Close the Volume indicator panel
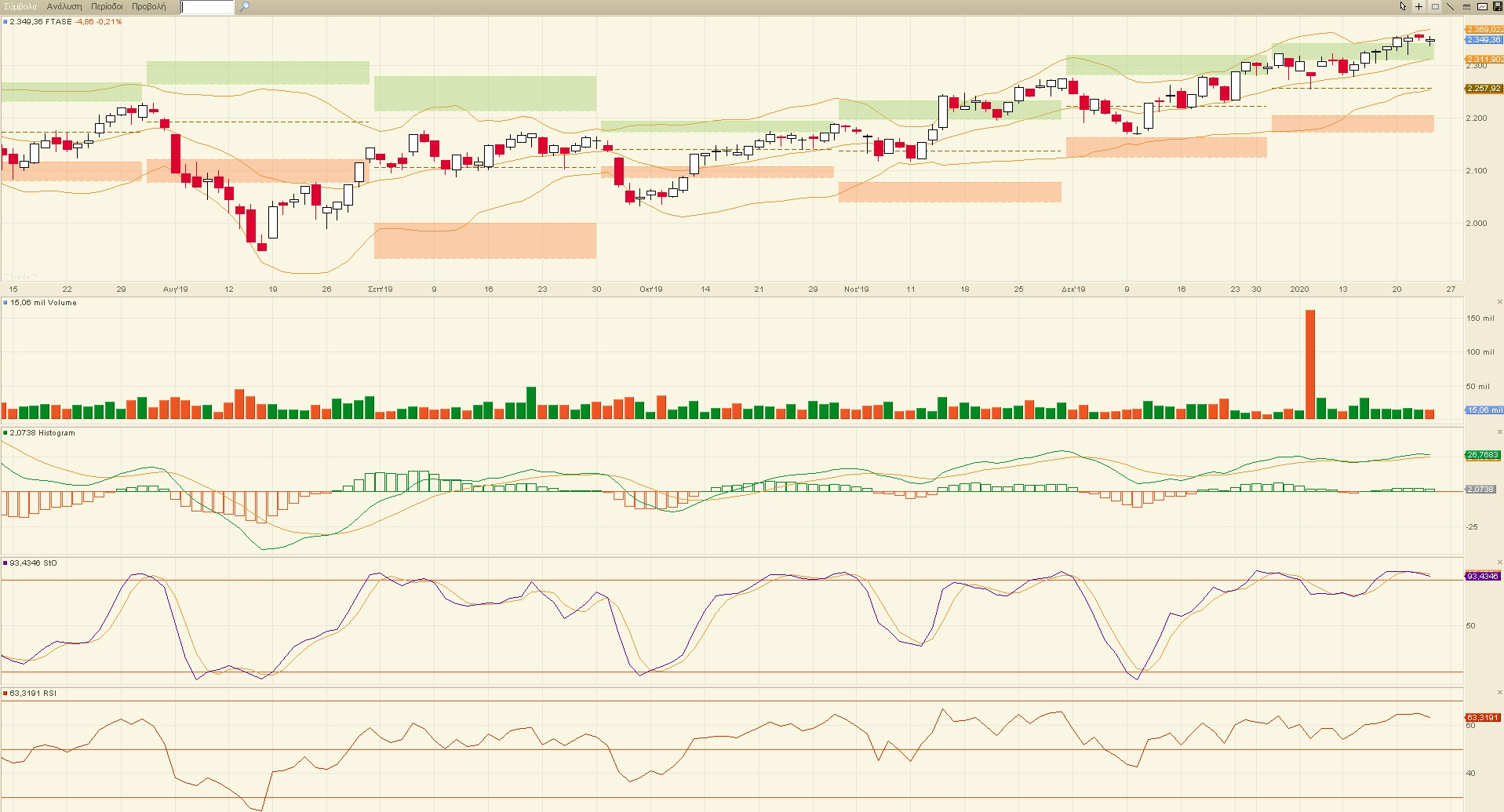The height and width of the screenshot is (812, 1504). pyautogui.click(x=1499, y=302)
